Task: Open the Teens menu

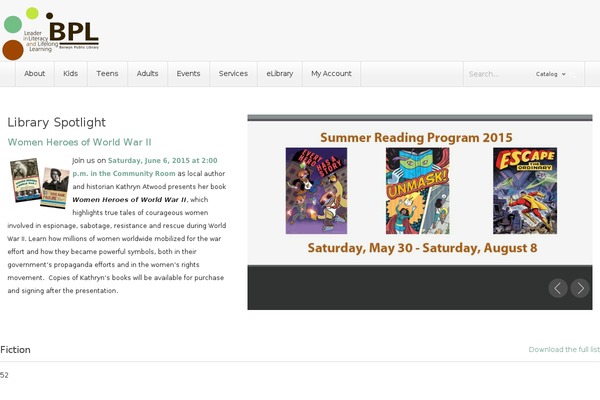Action: pos(107,73)
